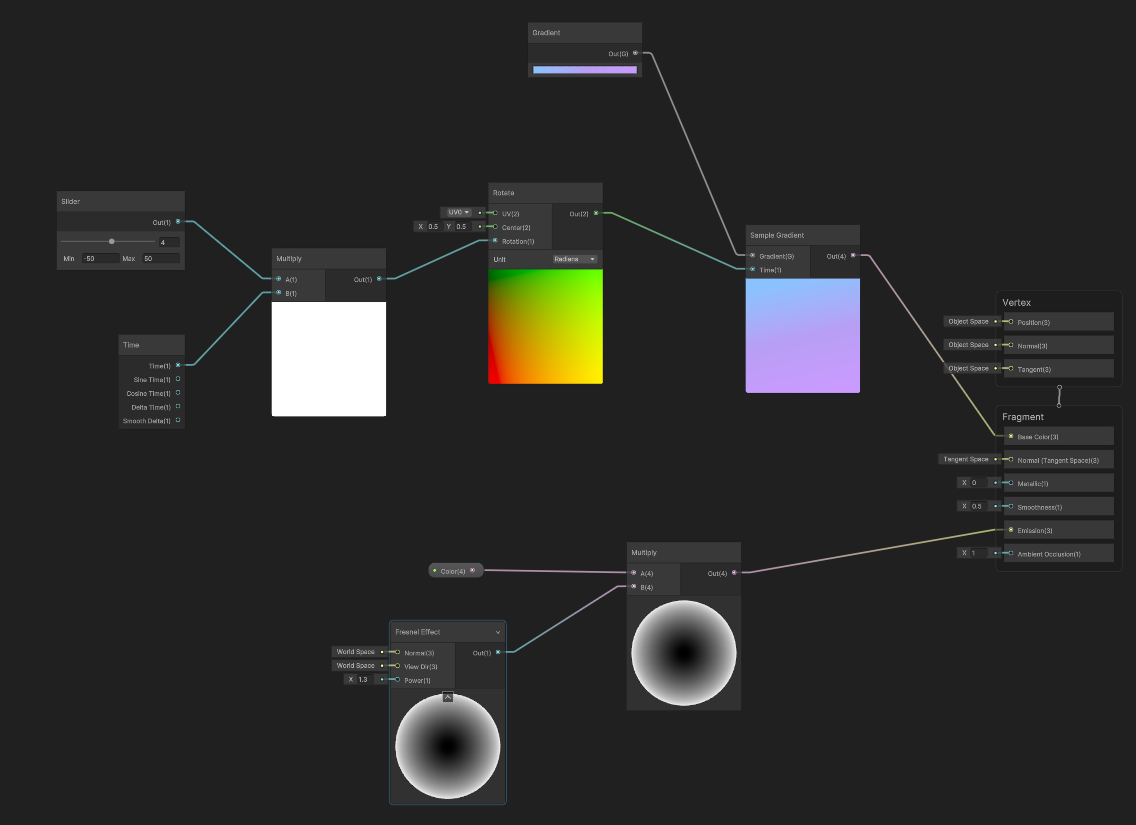Click the Emission(3) port in Fragment
This screenshot has height=825, width=1136.
(1011, 530)
